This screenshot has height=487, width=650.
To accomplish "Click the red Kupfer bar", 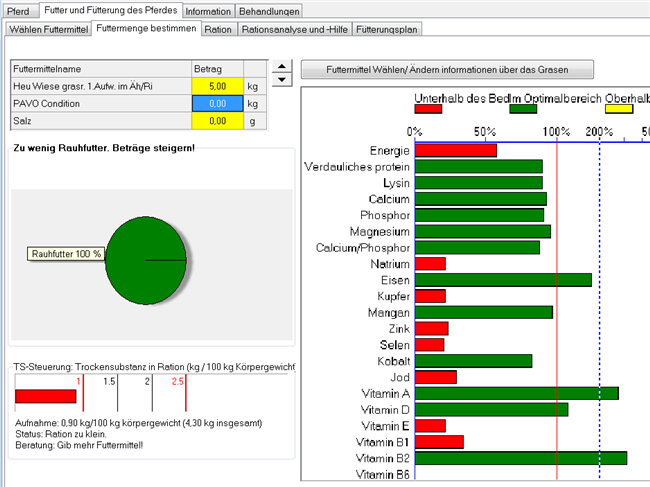I will coord(430,296).
